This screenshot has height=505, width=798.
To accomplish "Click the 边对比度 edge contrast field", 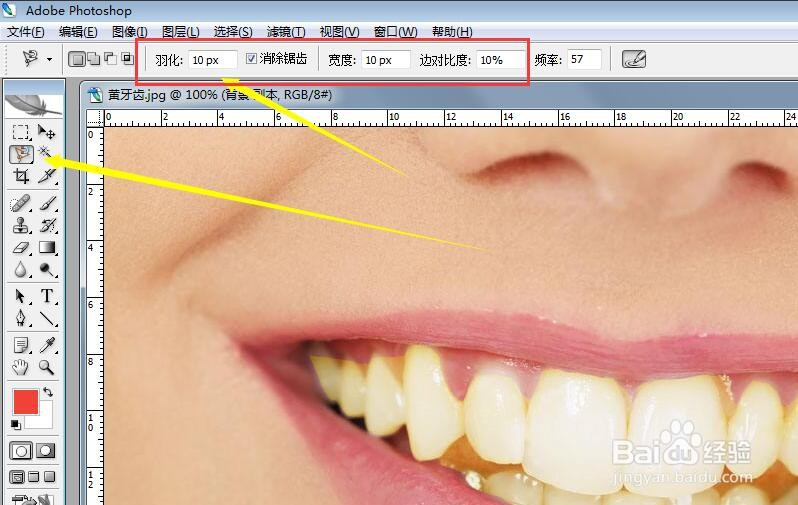I will point(501,60).
